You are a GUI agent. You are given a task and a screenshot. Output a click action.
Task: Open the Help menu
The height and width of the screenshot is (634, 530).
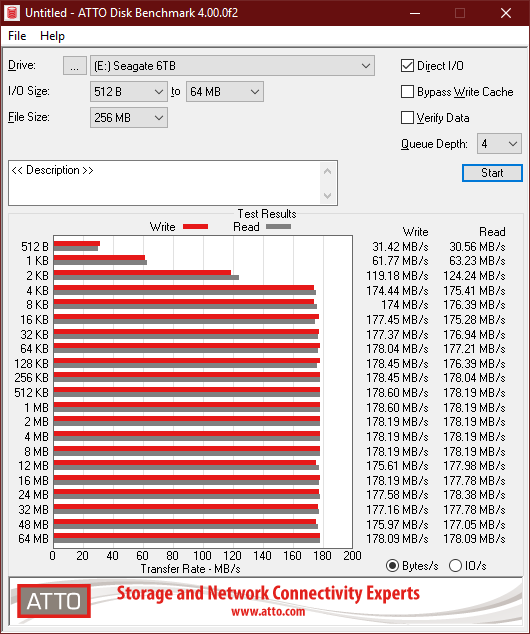coord(52,36)
